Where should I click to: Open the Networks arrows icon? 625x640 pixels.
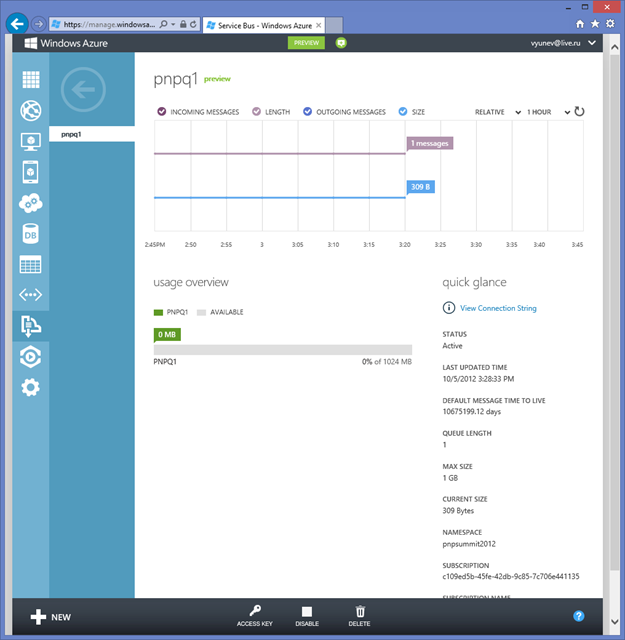pyautogui.click(x=31, y=295)
